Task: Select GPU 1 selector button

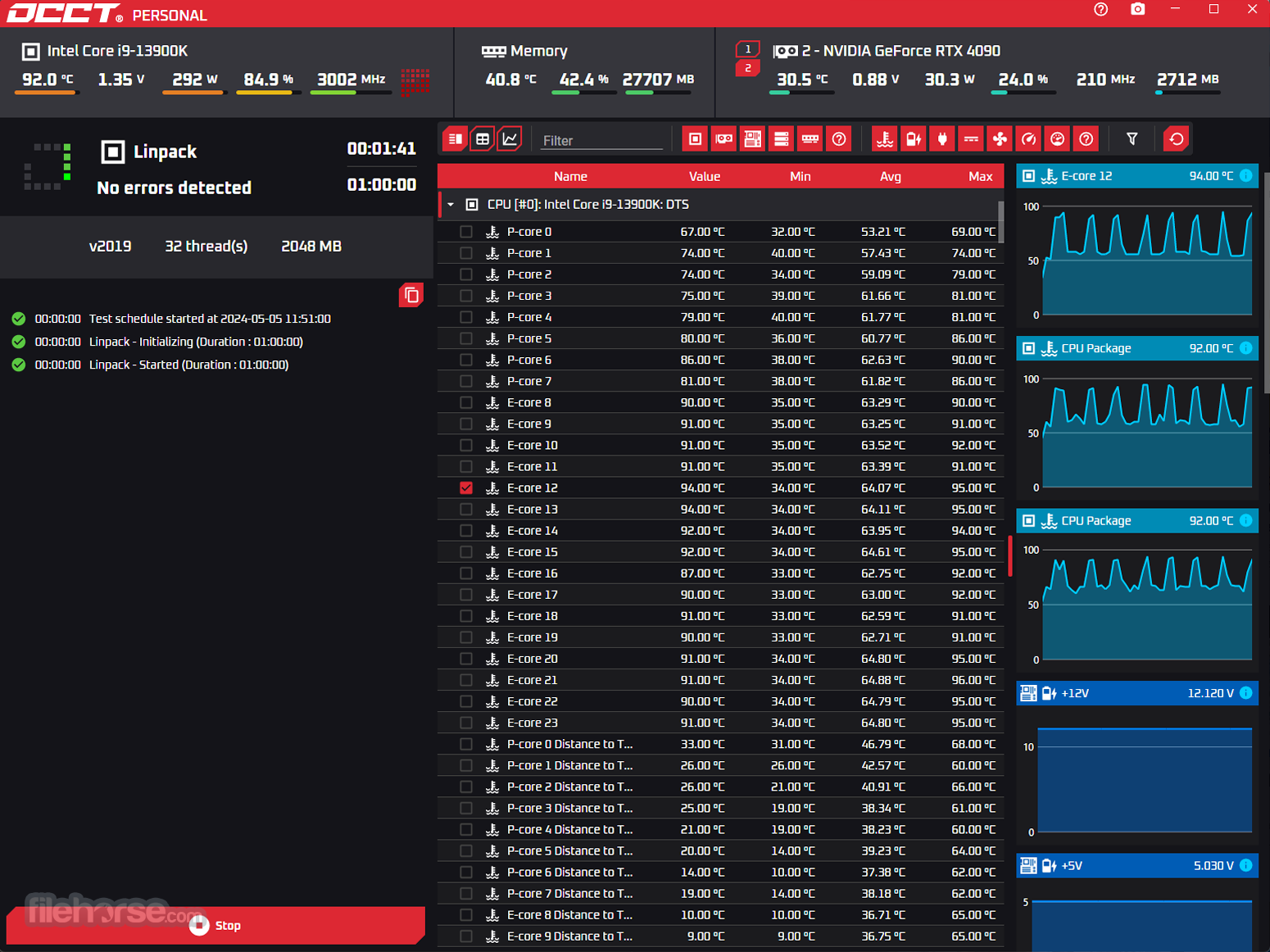Action: click(x=747, y=49)
